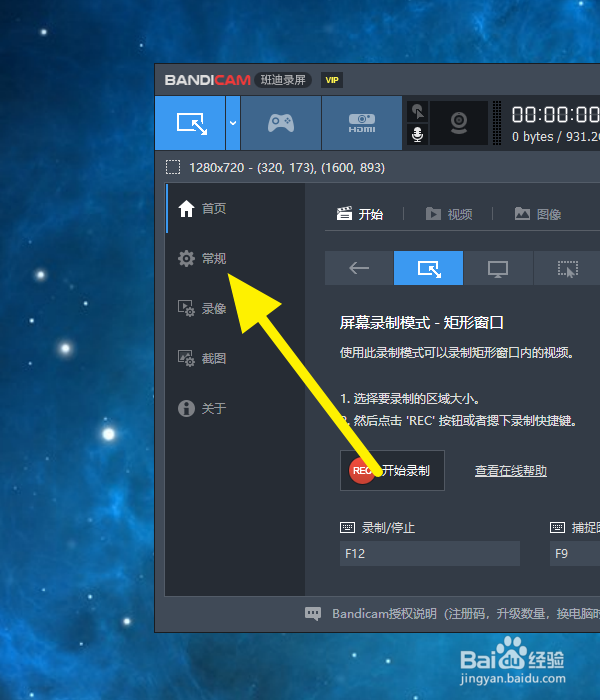600x700 pixels.
Task: Switch to the 视频 tab
Action: coord(449,214)
